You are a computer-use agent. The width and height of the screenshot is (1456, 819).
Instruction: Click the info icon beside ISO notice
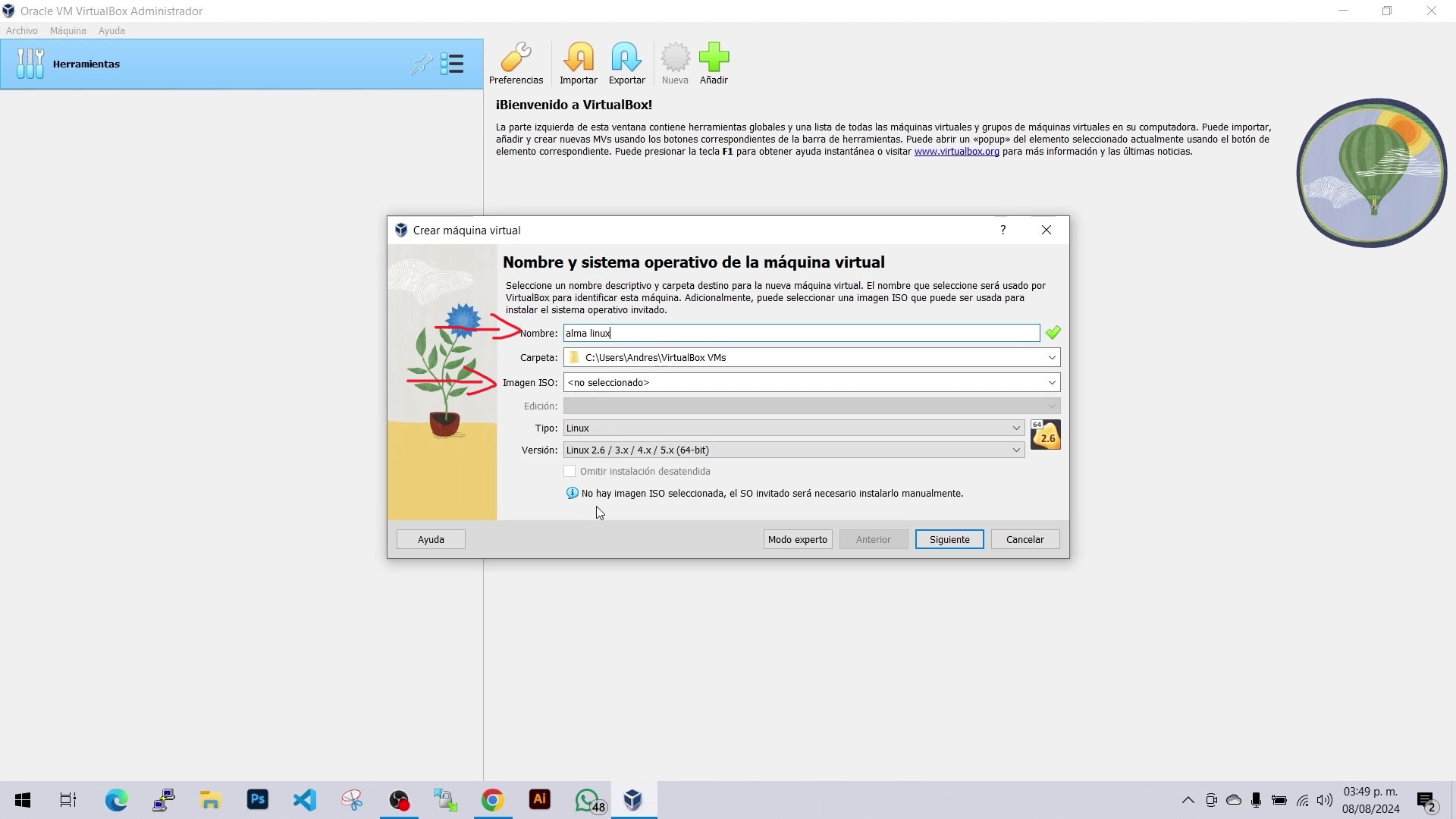click(x=573, y=493)
